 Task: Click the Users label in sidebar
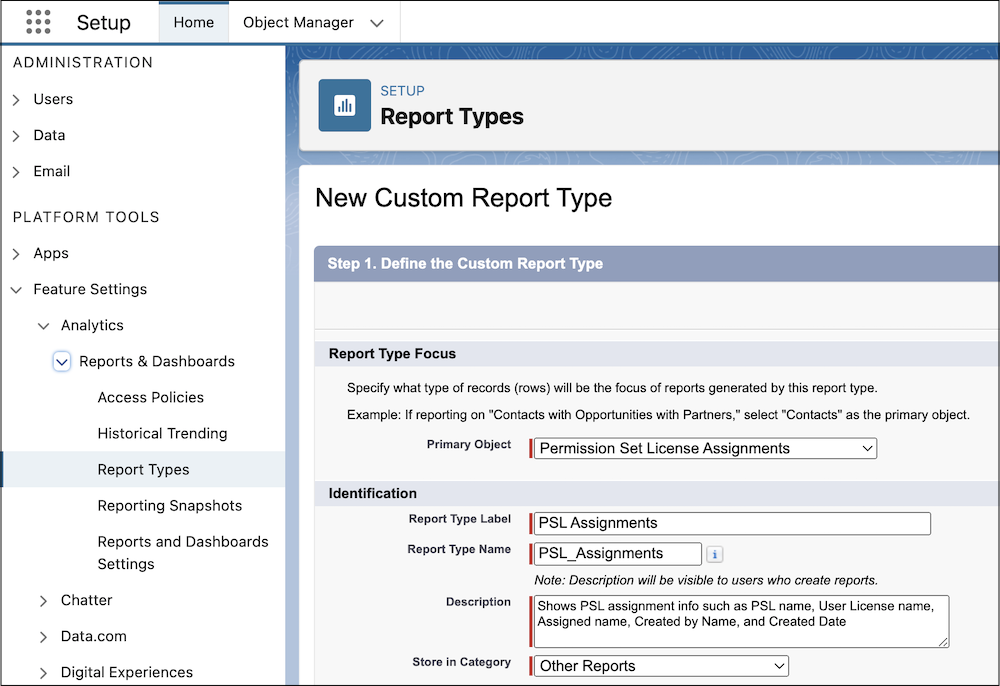pyautogui.click(x=53, y=99)
